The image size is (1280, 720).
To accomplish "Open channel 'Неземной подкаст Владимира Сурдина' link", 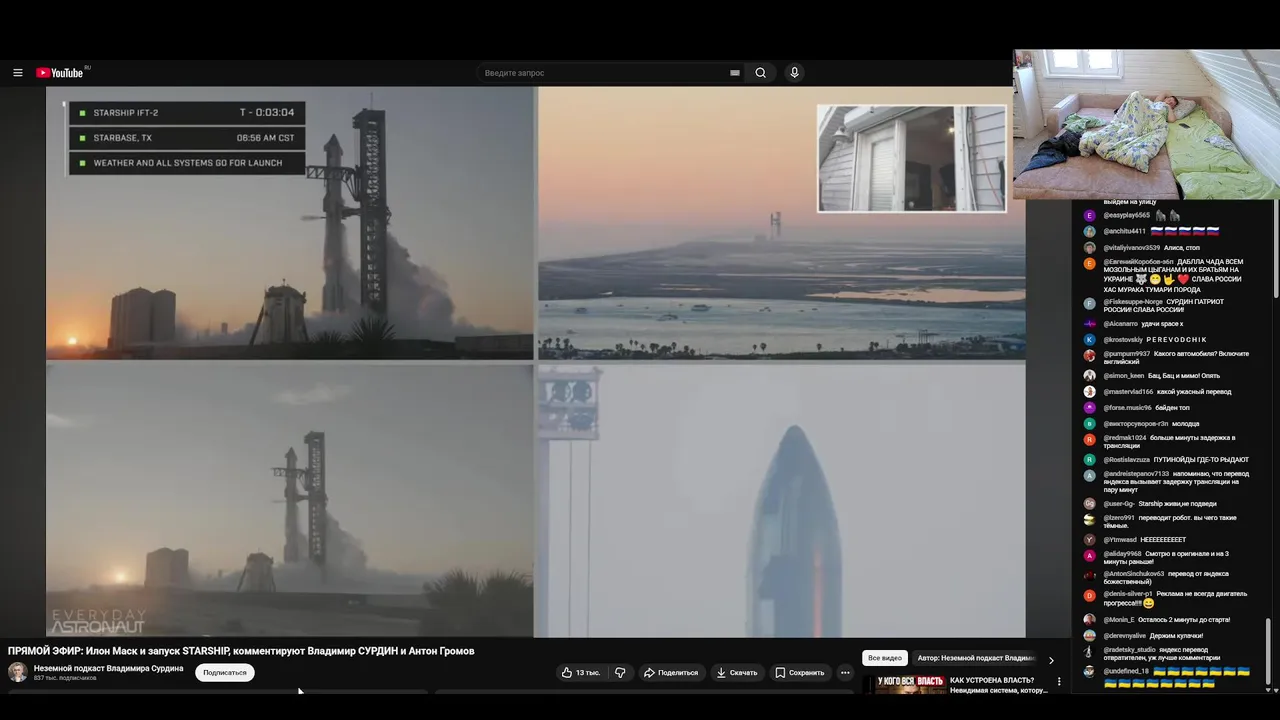I will (109, 668).
